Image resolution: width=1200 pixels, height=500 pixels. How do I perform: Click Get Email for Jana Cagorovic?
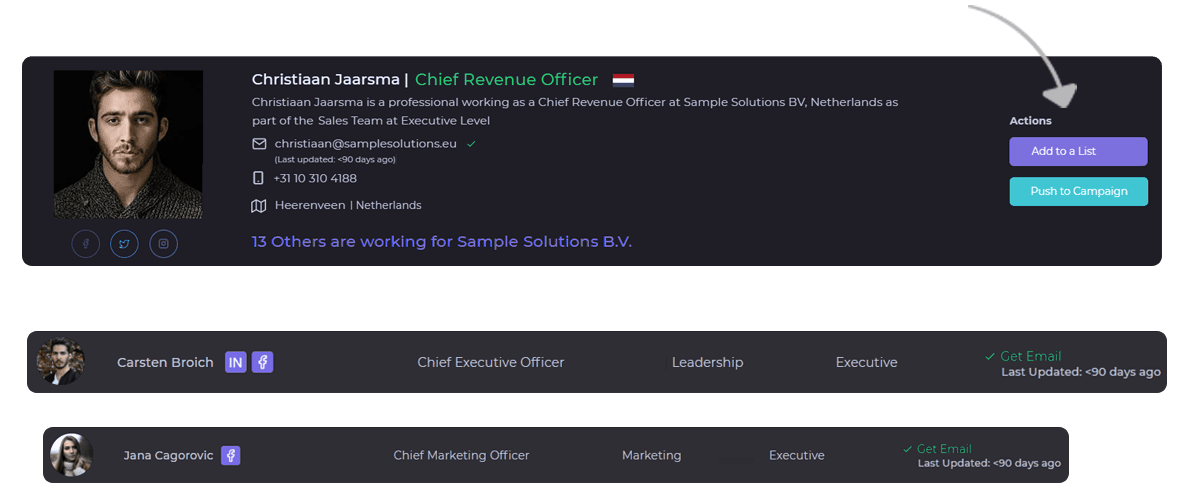(943, 449)
